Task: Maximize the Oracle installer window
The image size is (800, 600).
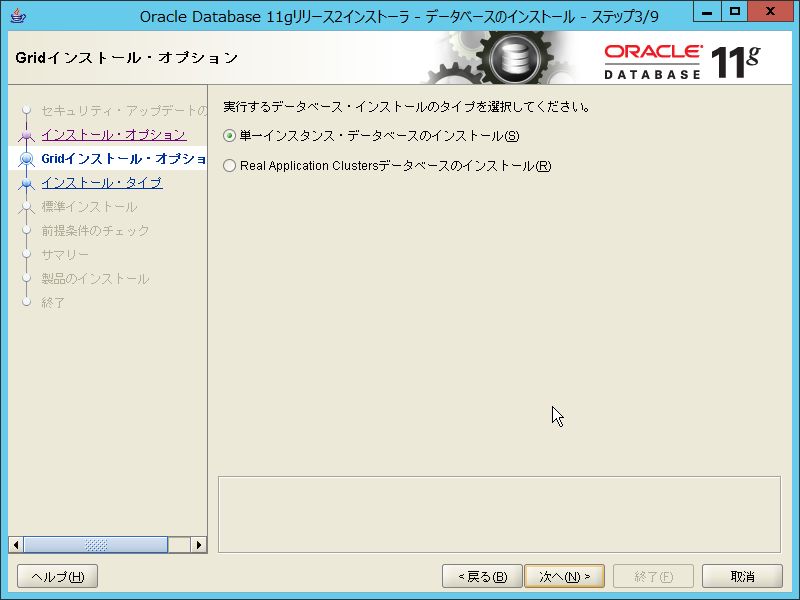Action: point(735,13)
